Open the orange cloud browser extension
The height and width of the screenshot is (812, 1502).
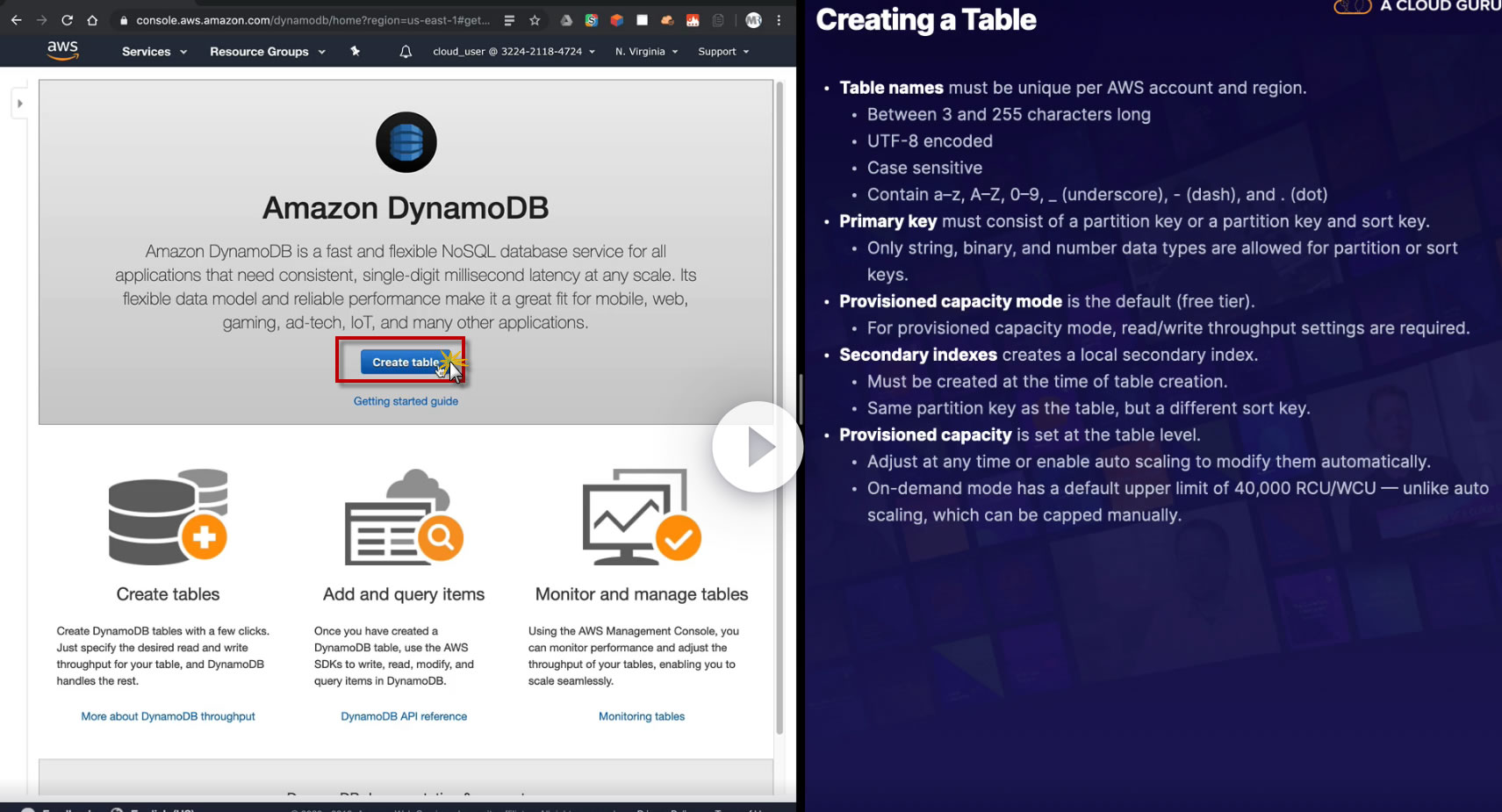(667, 20)
